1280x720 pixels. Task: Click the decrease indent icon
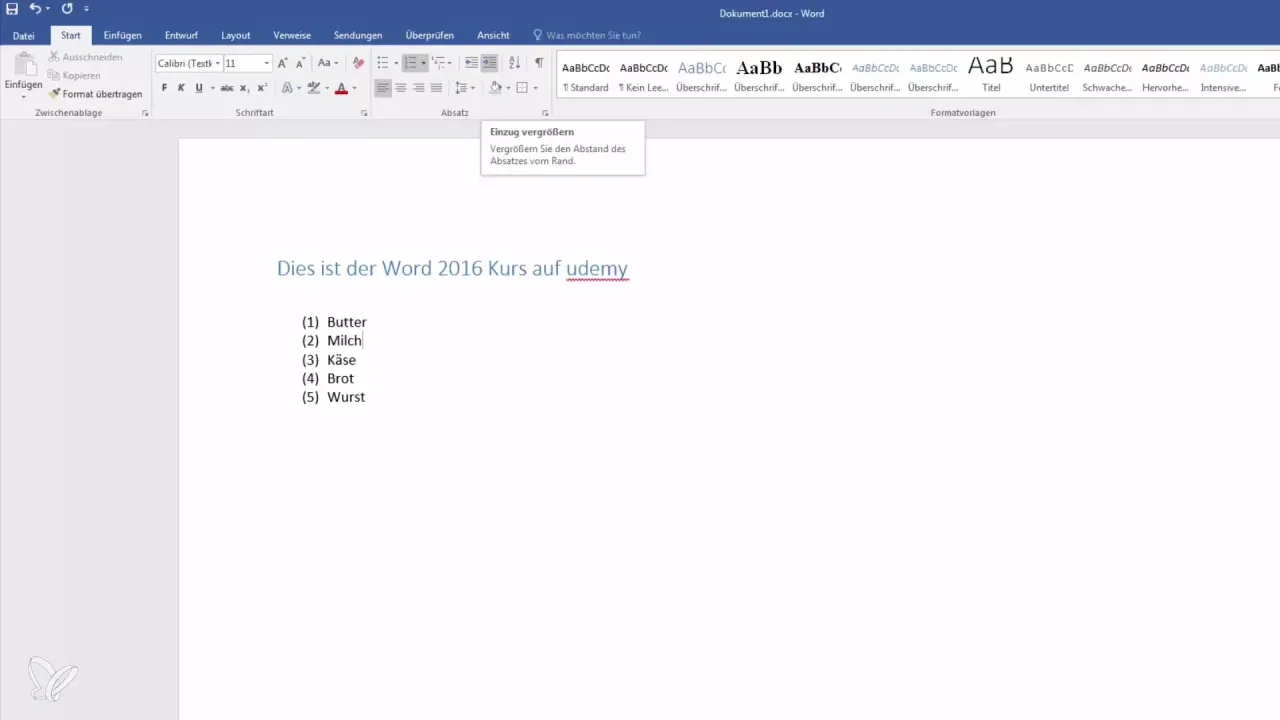471,63
